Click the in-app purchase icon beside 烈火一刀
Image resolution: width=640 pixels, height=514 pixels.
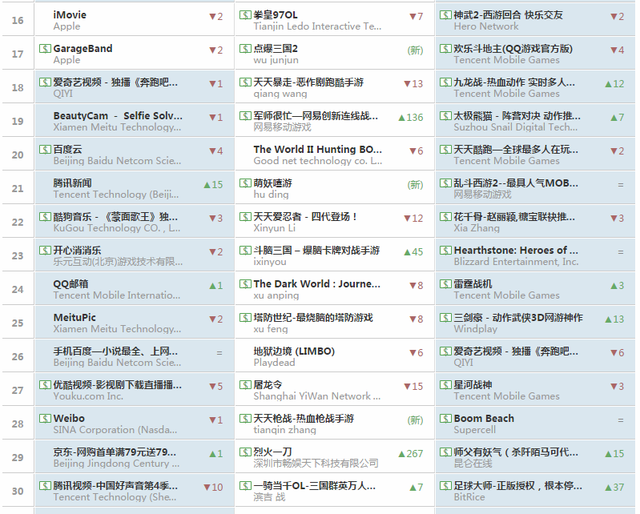tap(245, 452)
